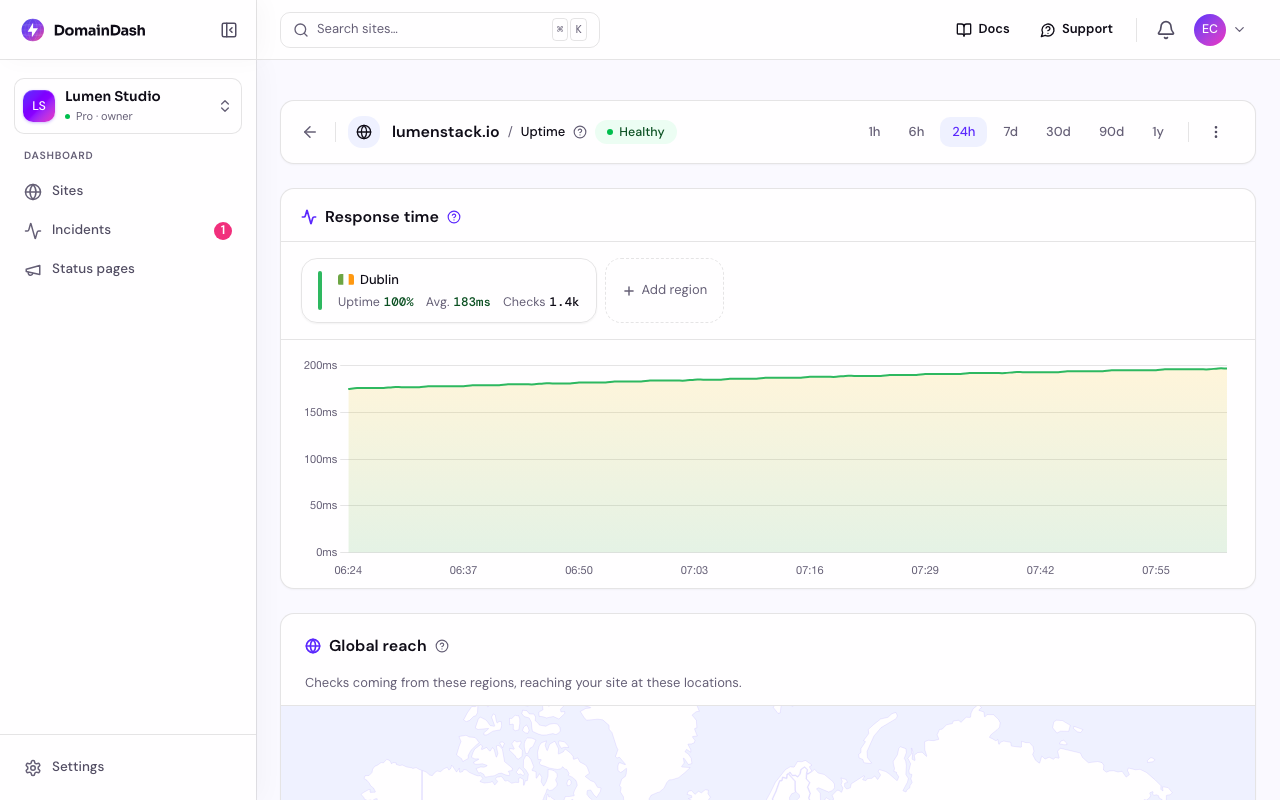The width and height of the screenshot is (1280, 800).
Task: Click the Add region button
Action: click(x=664, y=291)
